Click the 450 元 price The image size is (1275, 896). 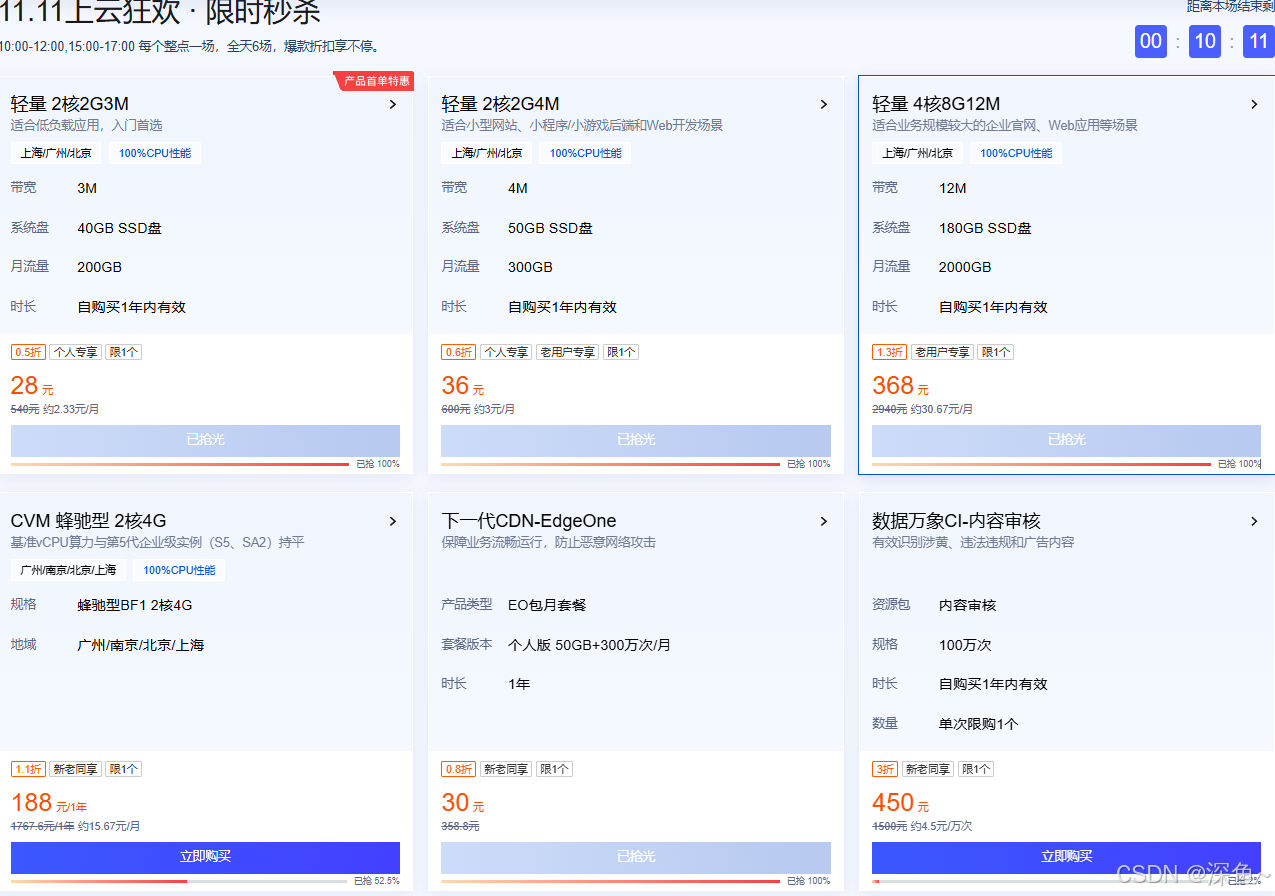[x=900, y=803]
